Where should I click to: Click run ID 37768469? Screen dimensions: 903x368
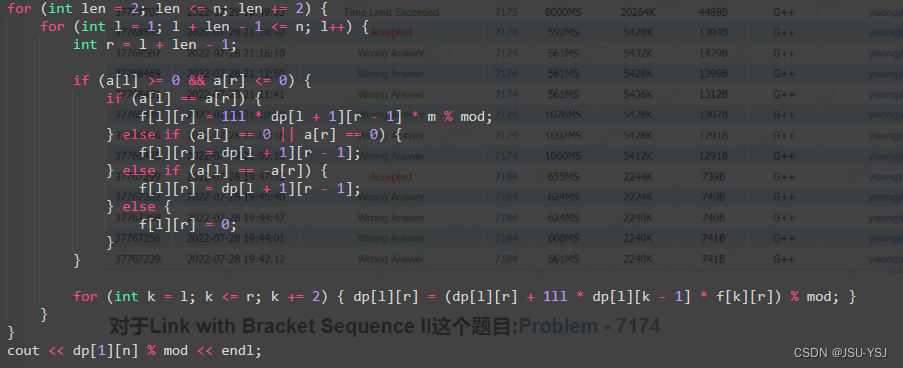(138, 74)
